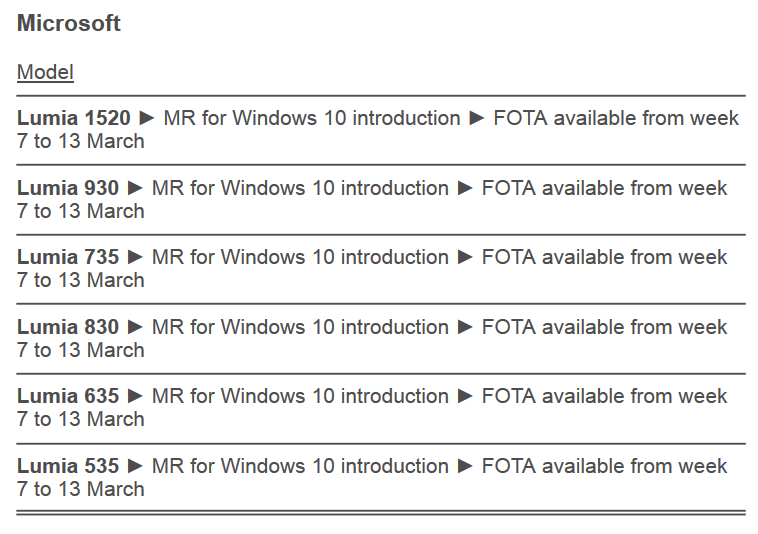
Task: Click the arrow before FOTA in Lumia 930 row
Action: tap(465, 188)
